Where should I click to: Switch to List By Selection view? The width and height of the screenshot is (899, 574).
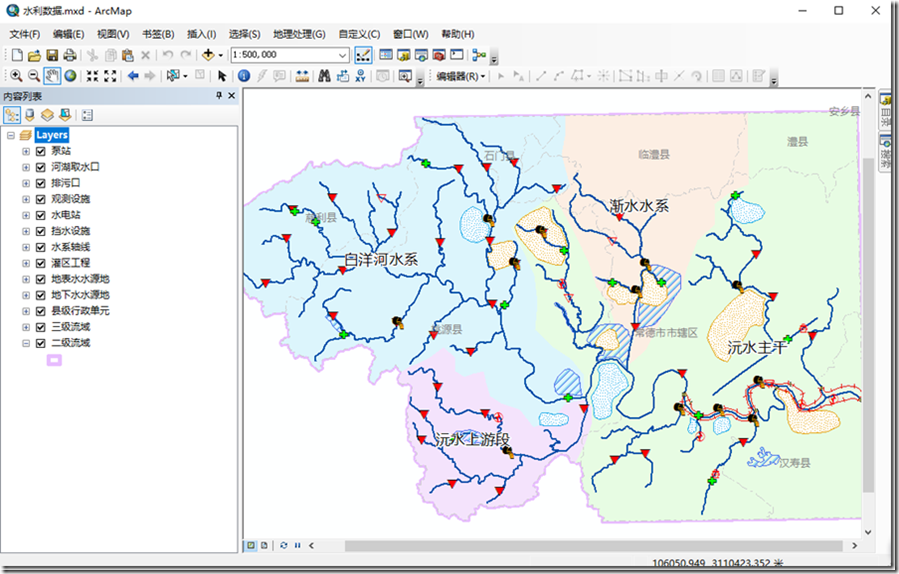tap(65, 115)
